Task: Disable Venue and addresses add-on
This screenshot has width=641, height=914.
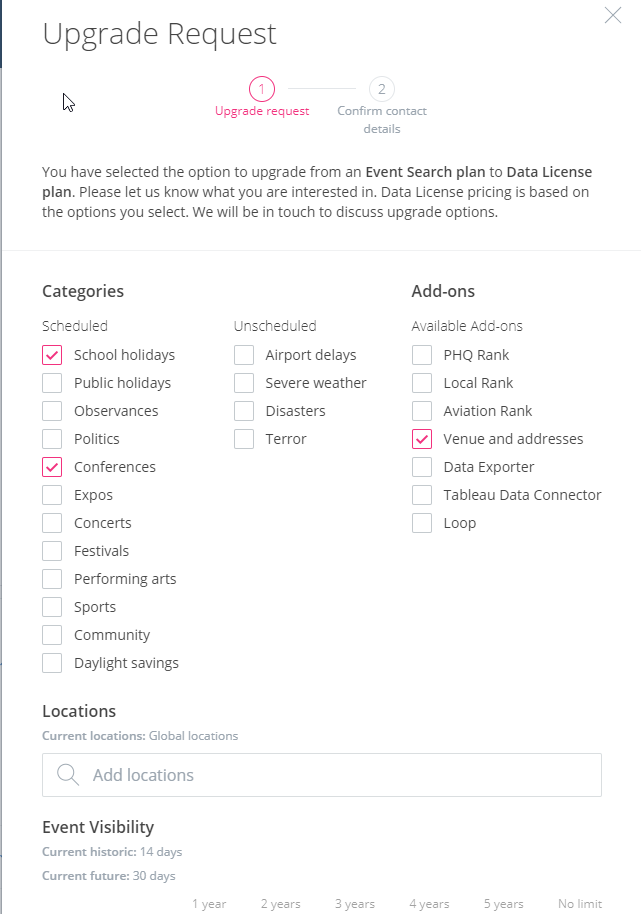Action: [x=422, y=439]
